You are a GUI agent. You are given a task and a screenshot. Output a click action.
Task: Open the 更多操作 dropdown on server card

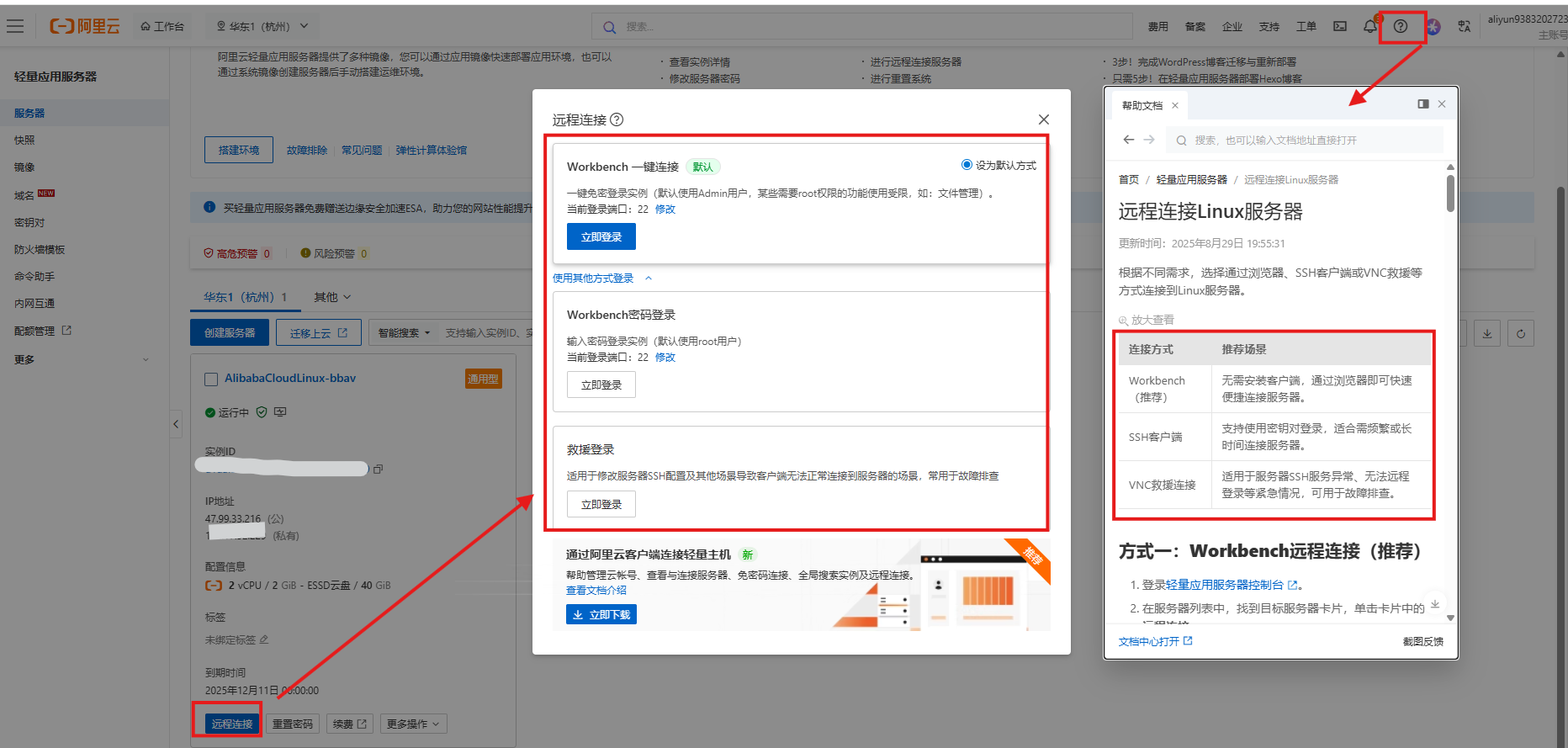[x=413, y=724]
